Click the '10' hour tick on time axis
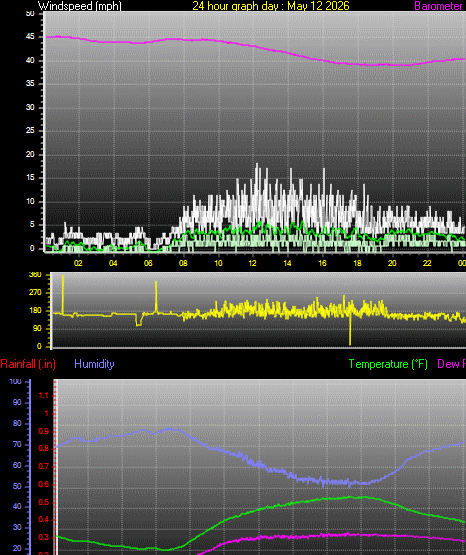466x555 pixels. (x=218, y=263)
